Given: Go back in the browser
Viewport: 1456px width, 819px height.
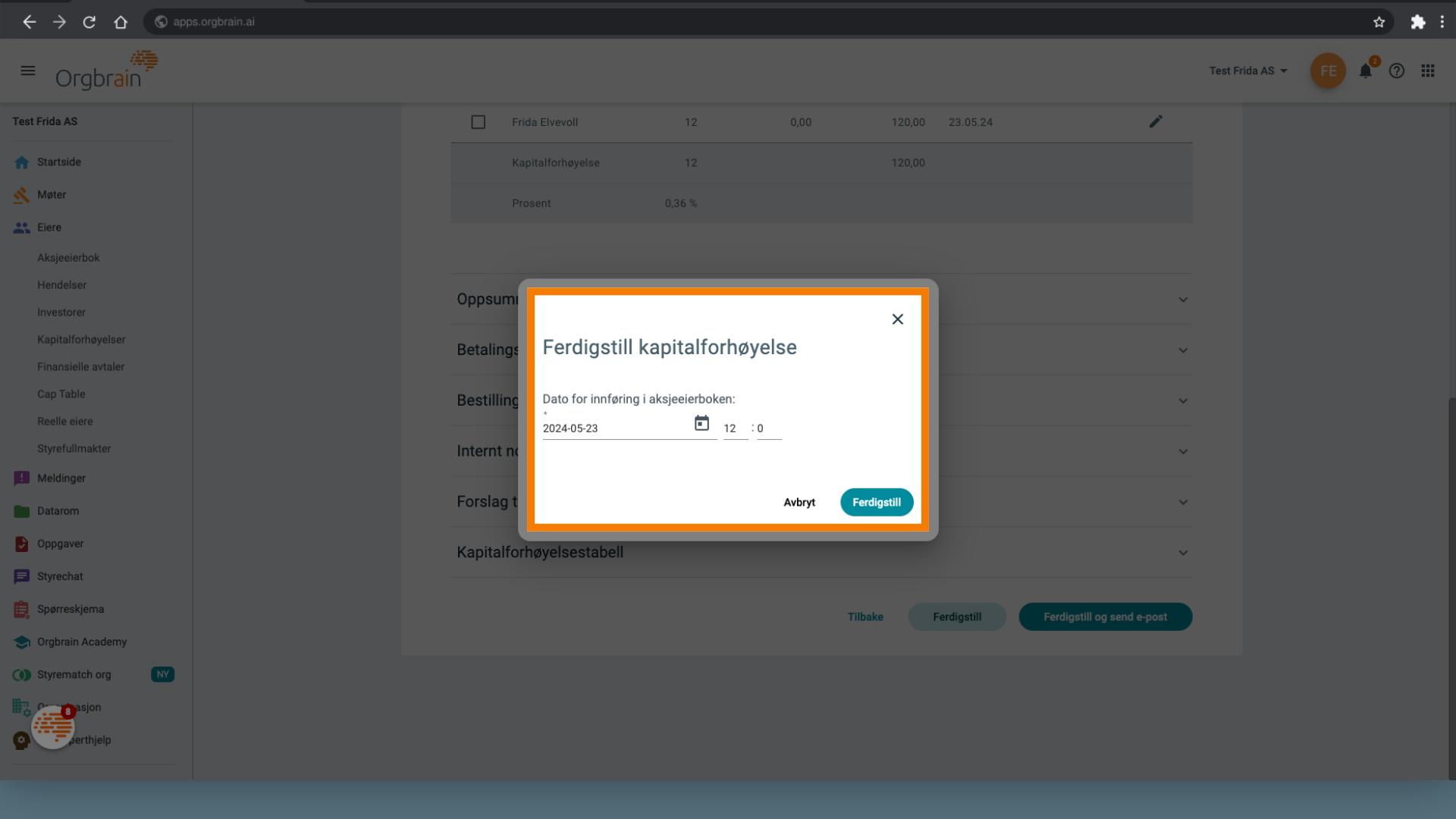Looking at the screenshot, I should (x=29, y=22).
